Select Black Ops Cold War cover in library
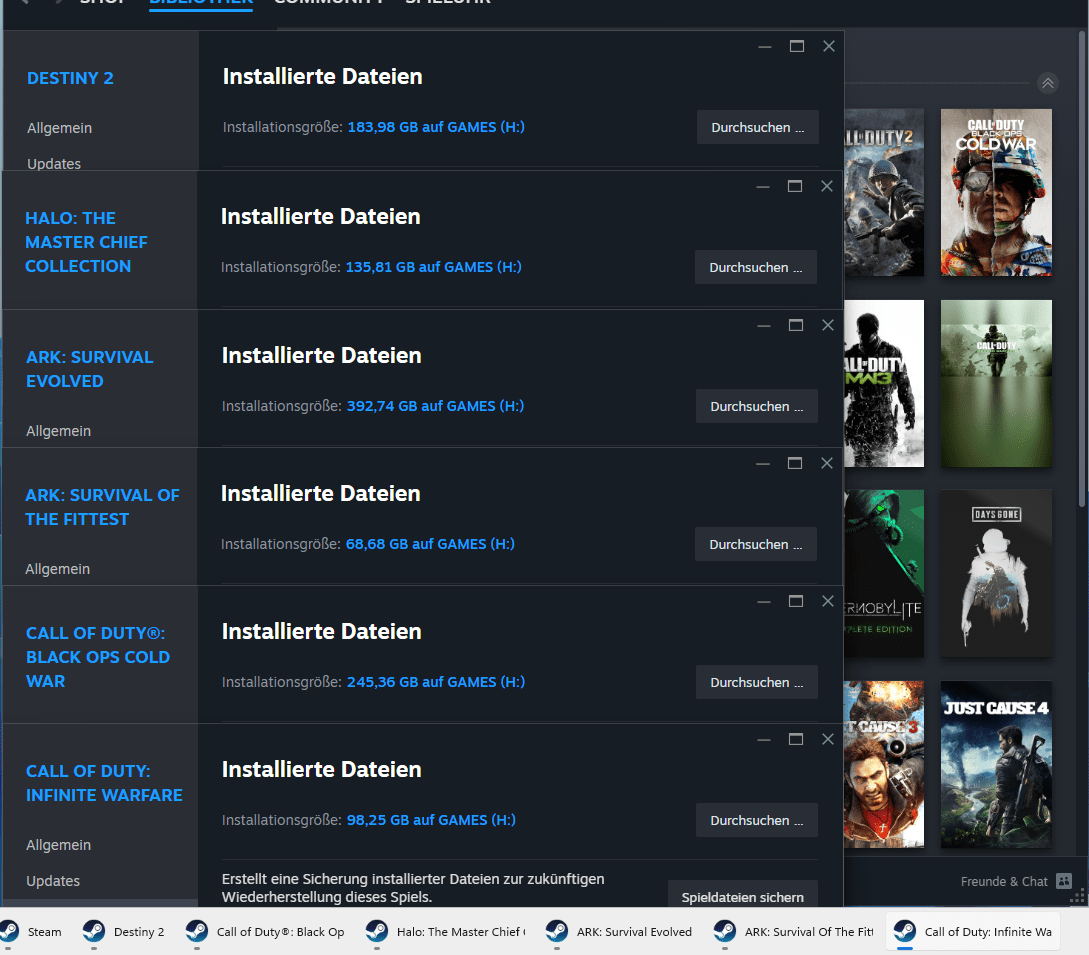The width and height of the screenshot is (1089, 955). 996,192
